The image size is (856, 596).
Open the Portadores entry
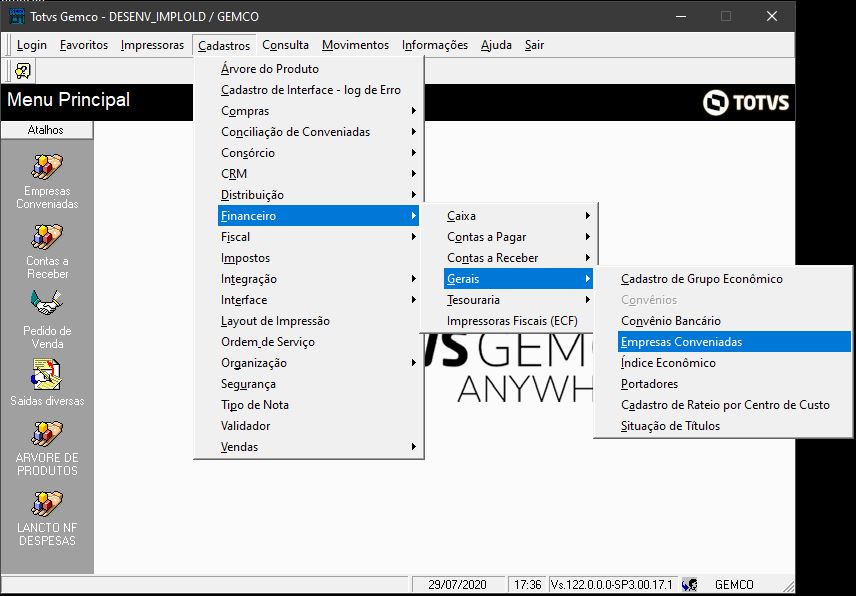(734, 384)
